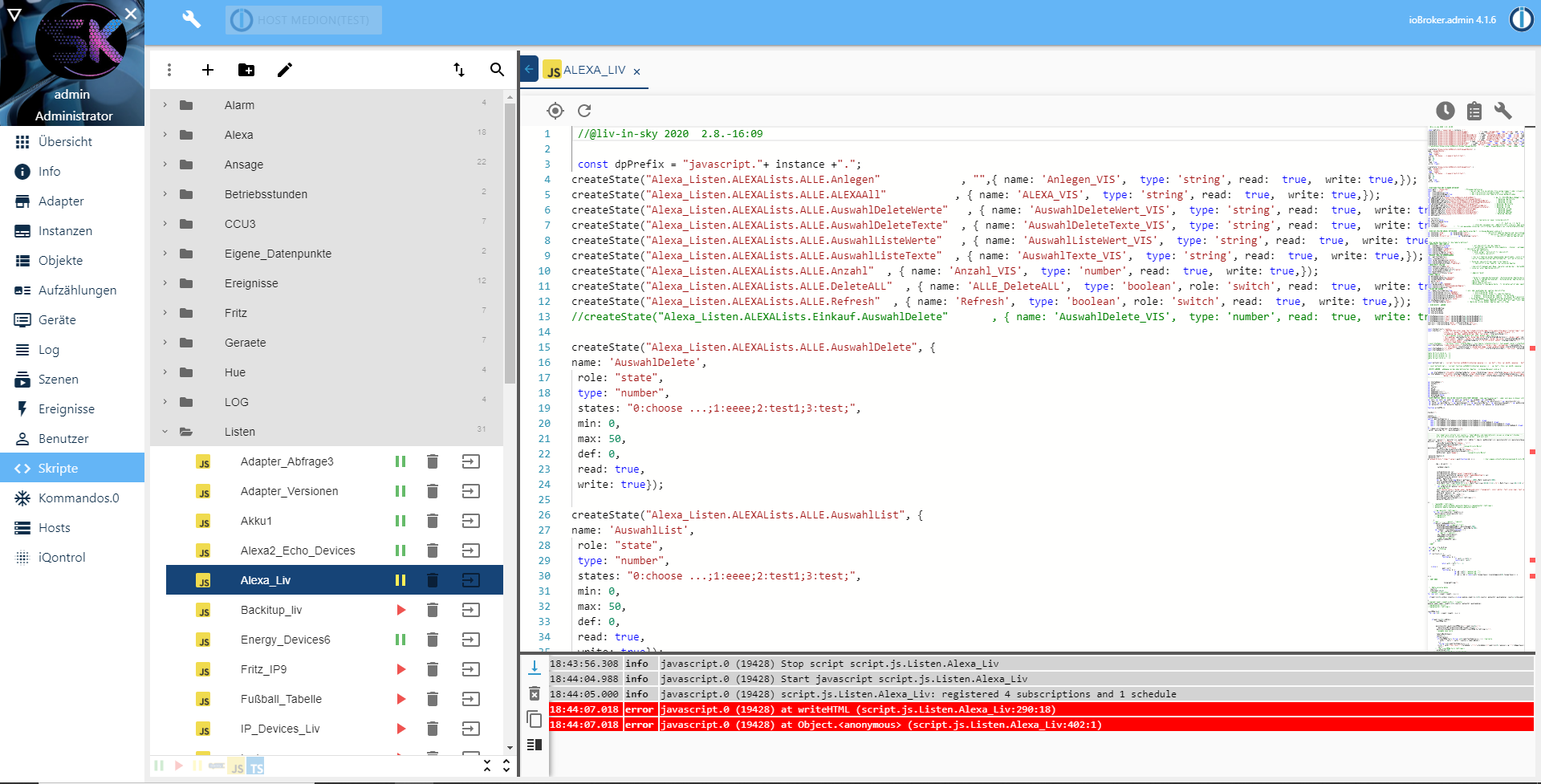1541x784 pixels.
Task: Open search in script list
Action: (498, 70)
